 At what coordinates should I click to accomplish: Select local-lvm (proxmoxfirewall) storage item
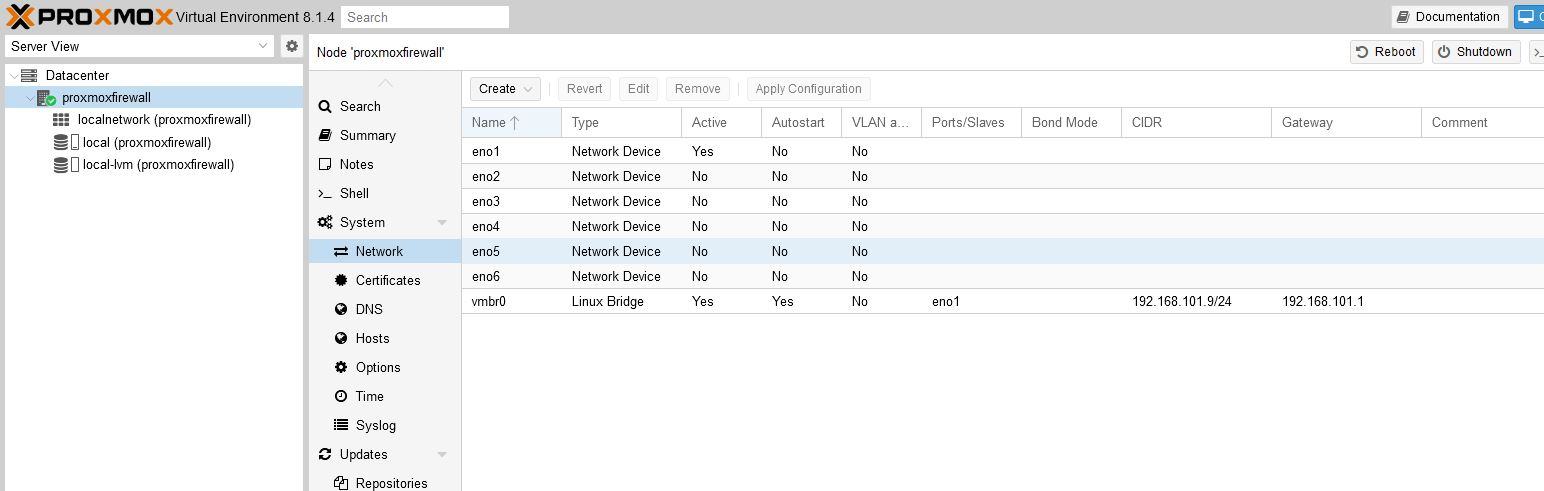(158, 165)
